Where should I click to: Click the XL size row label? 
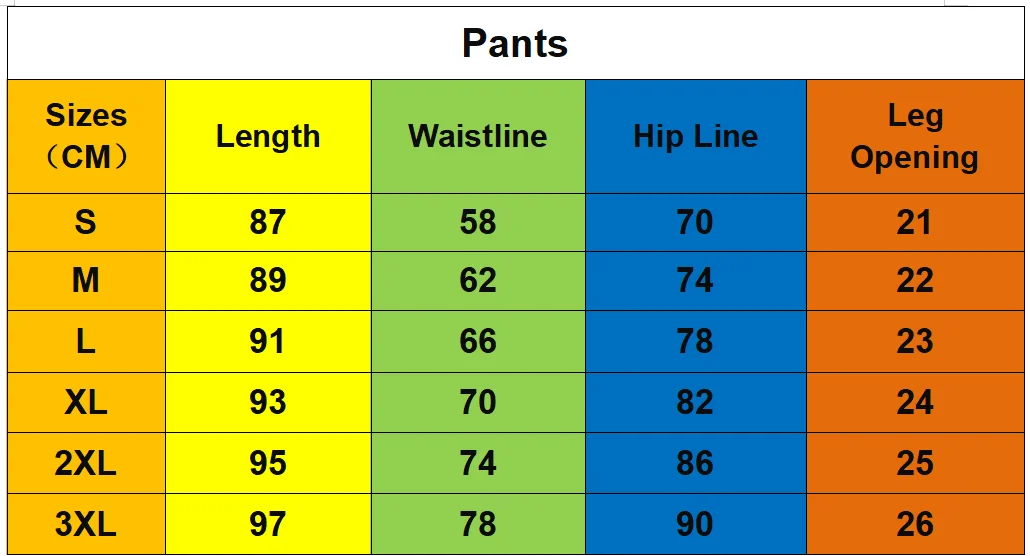pyautogui.click(x=86, y=402)
